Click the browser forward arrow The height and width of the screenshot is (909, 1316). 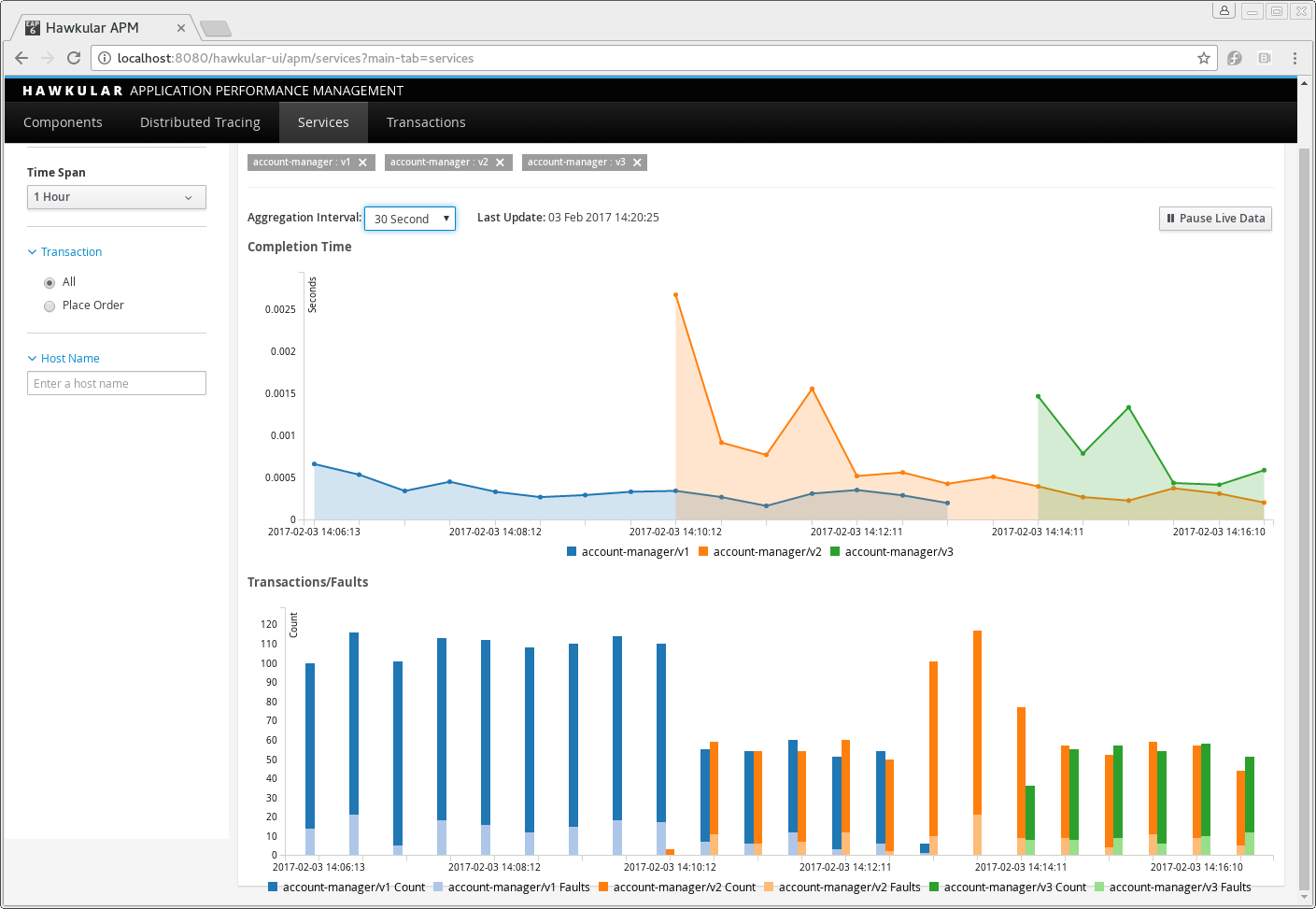coord(48,58)
